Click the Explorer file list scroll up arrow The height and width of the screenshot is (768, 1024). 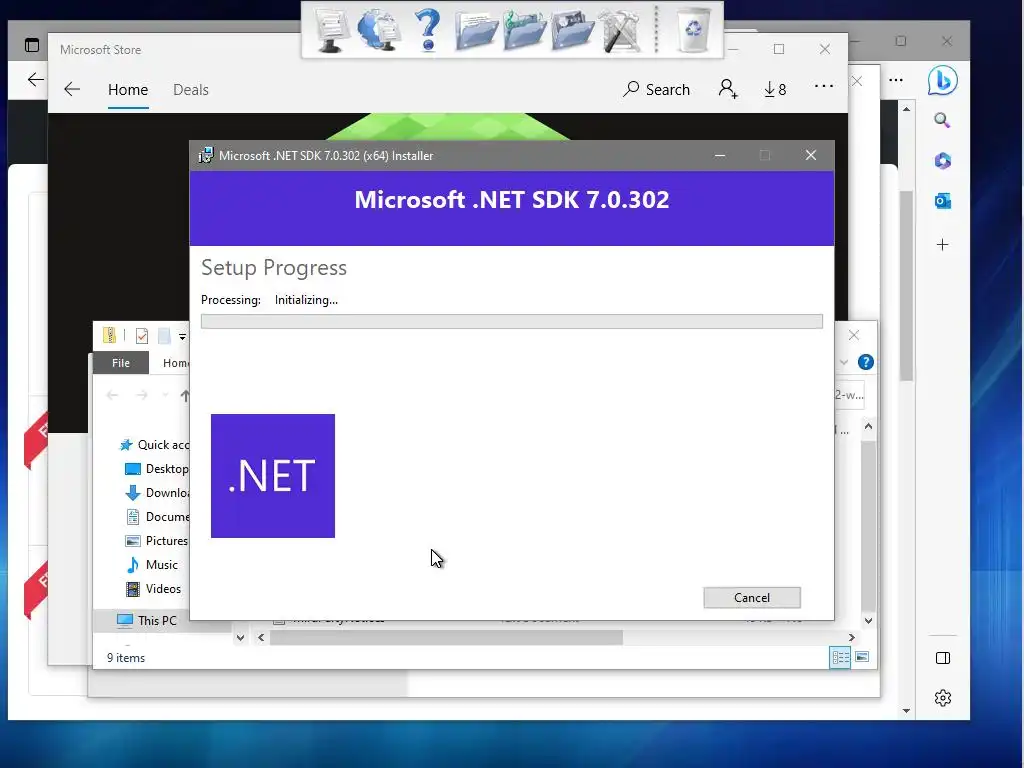point(869,426)
